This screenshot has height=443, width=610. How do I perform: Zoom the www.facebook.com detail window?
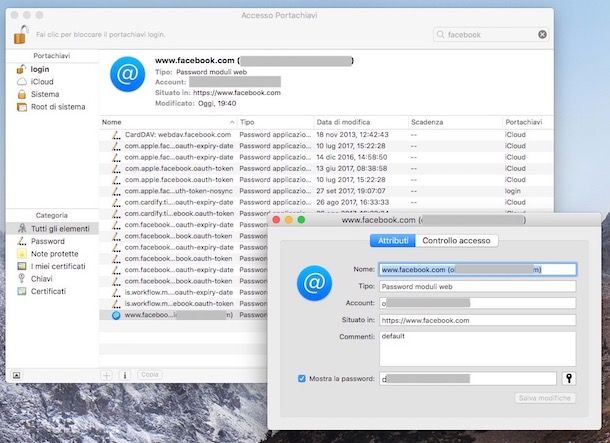click(301, 220)
